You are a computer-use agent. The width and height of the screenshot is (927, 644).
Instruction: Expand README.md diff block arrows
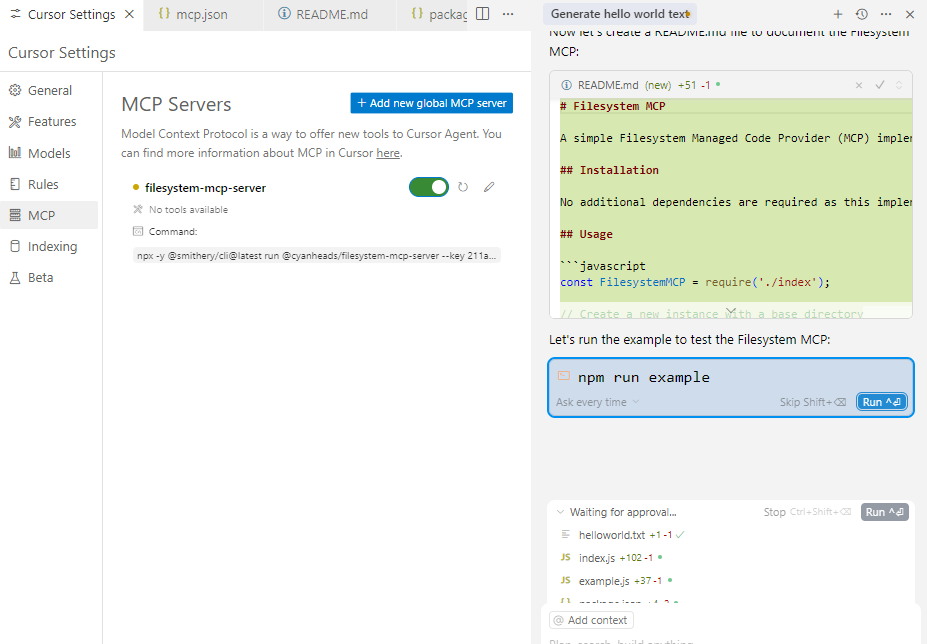tap(899, 85)
